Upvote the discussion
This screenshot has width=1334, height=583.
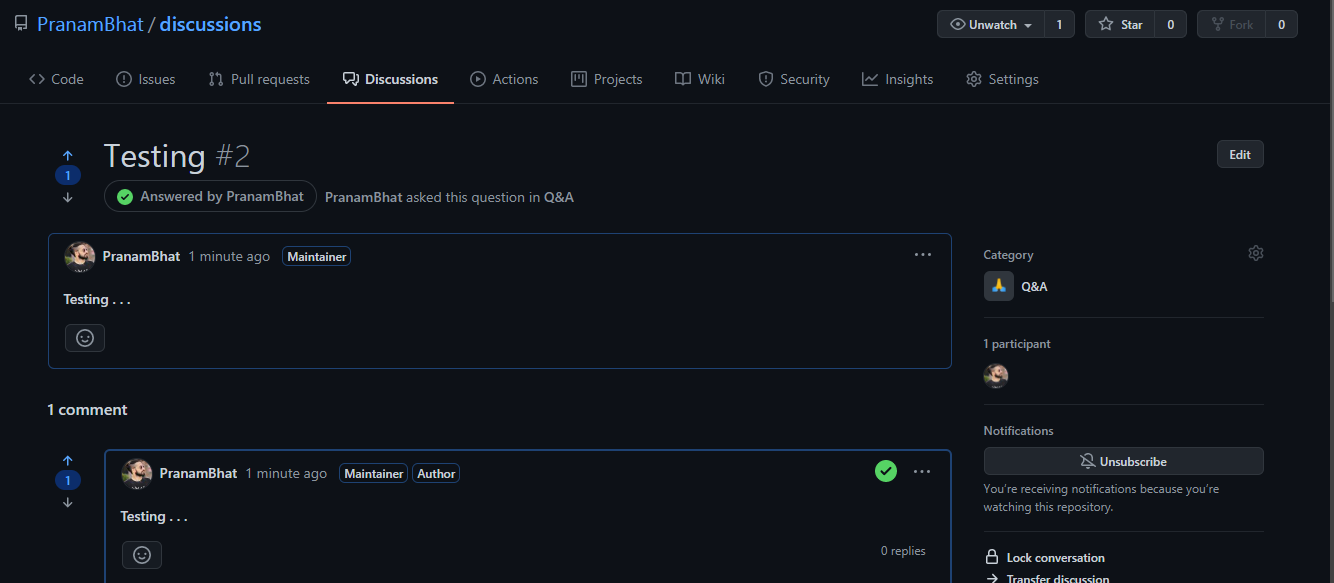coord(68,155)
